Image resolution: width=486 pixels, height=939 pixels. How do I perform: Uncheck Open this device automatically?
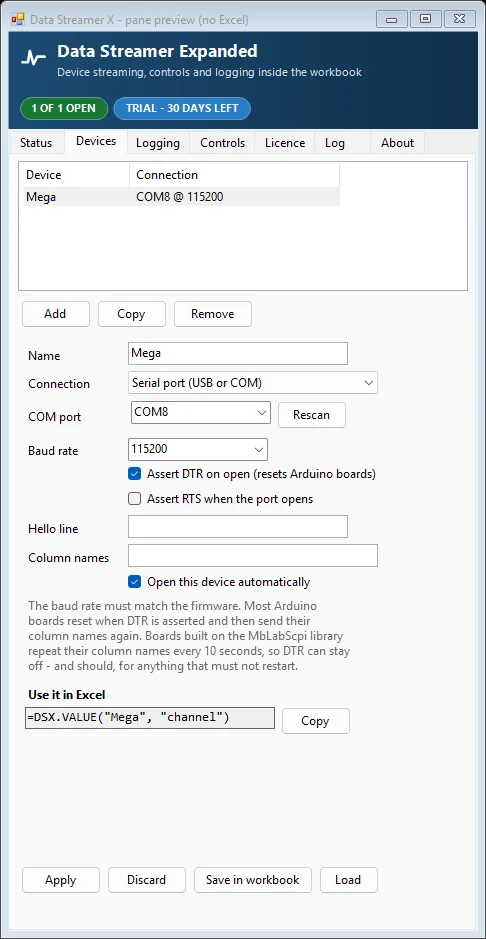[135, 581]
